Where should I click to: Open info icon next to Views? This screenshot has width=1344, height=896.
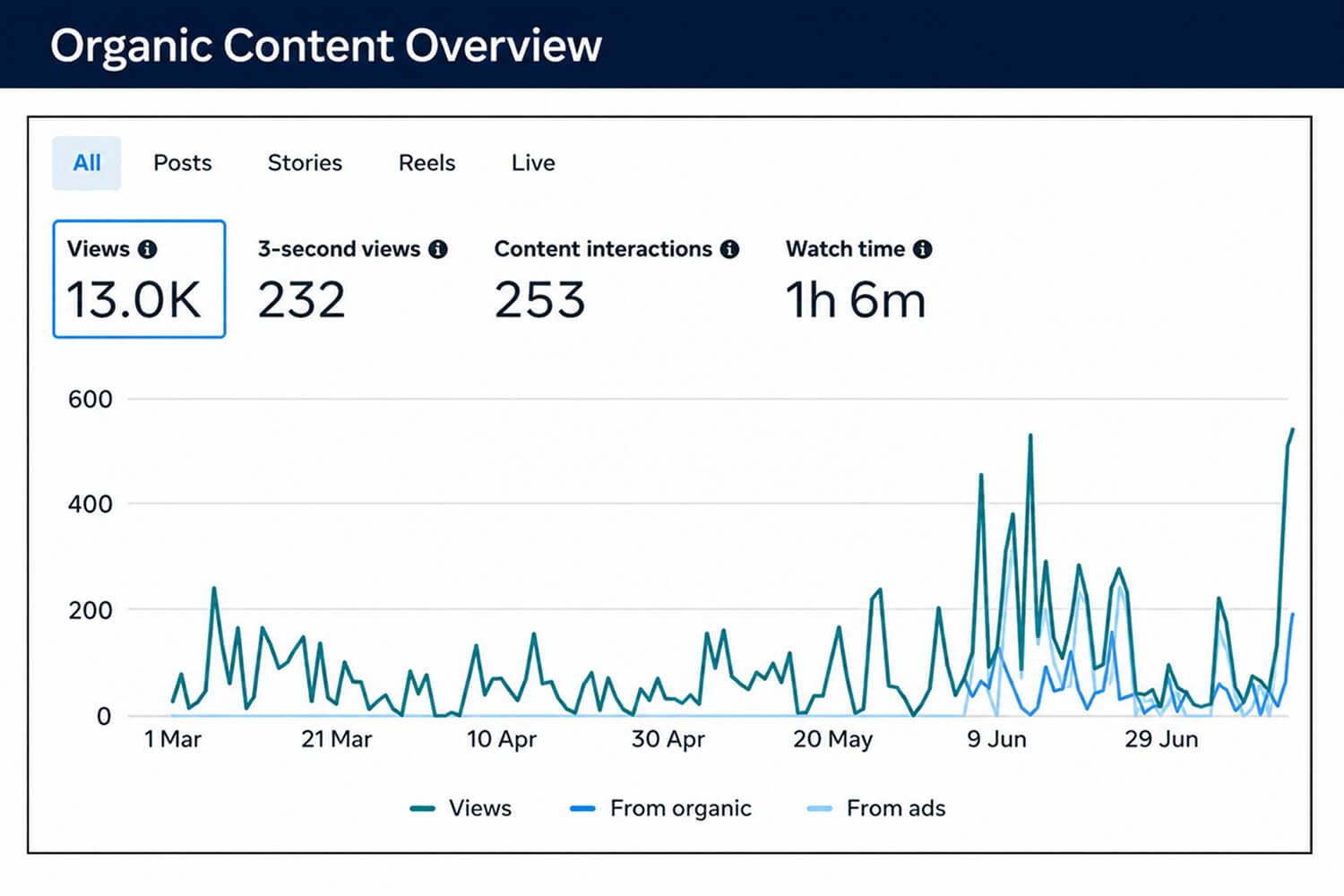tap(148, 249)
